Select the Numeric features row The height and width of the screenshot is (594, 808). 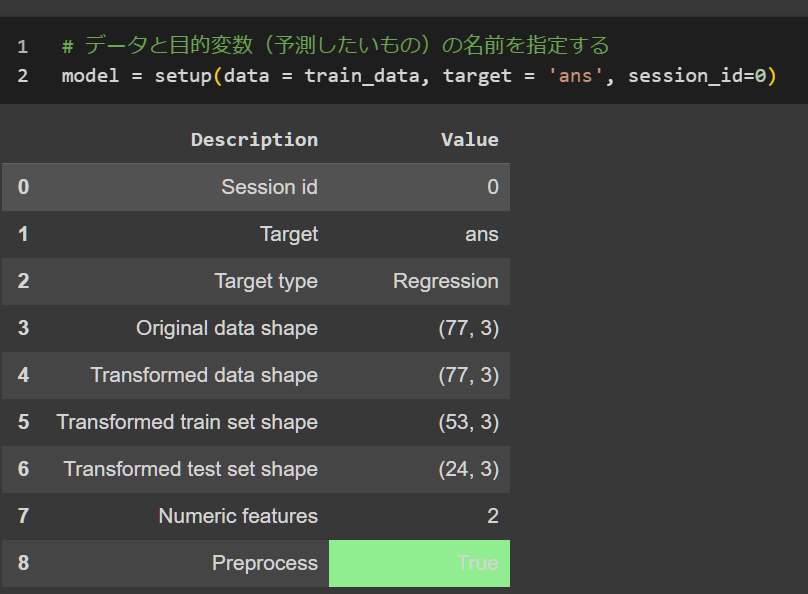[x=256, y=516]
